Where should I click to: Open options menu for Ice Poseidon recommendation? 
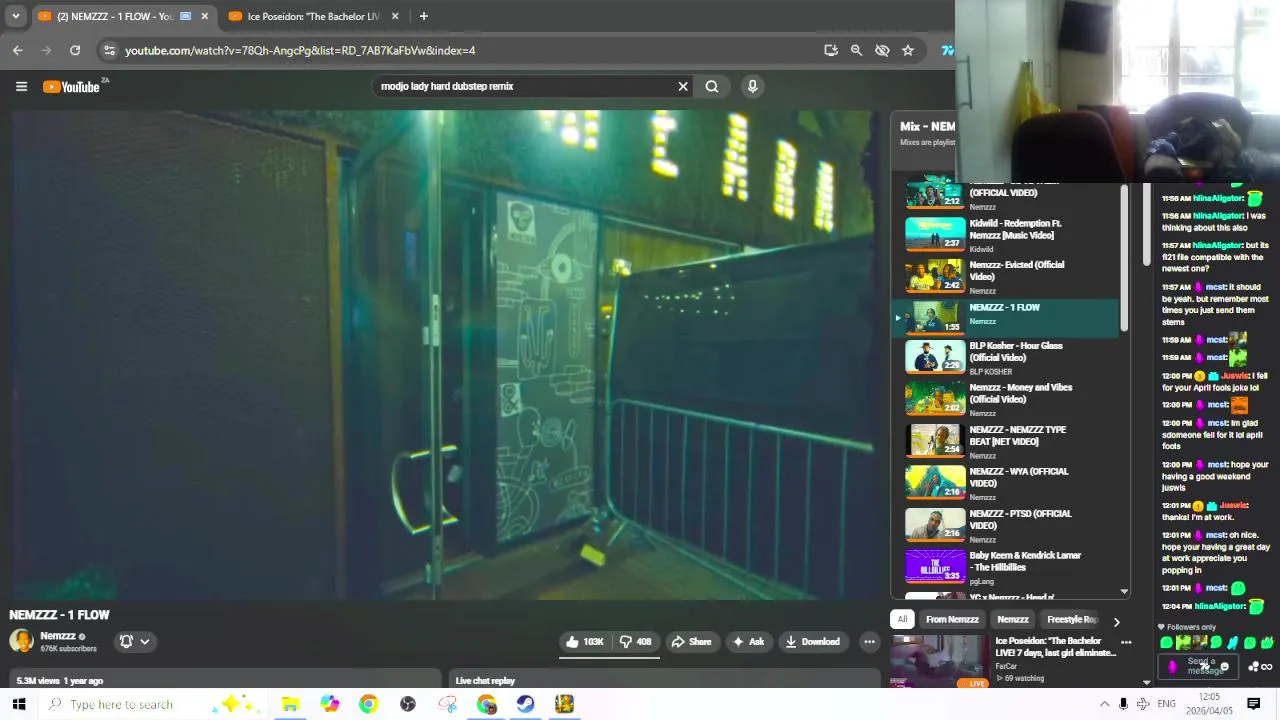[1126, 643]
